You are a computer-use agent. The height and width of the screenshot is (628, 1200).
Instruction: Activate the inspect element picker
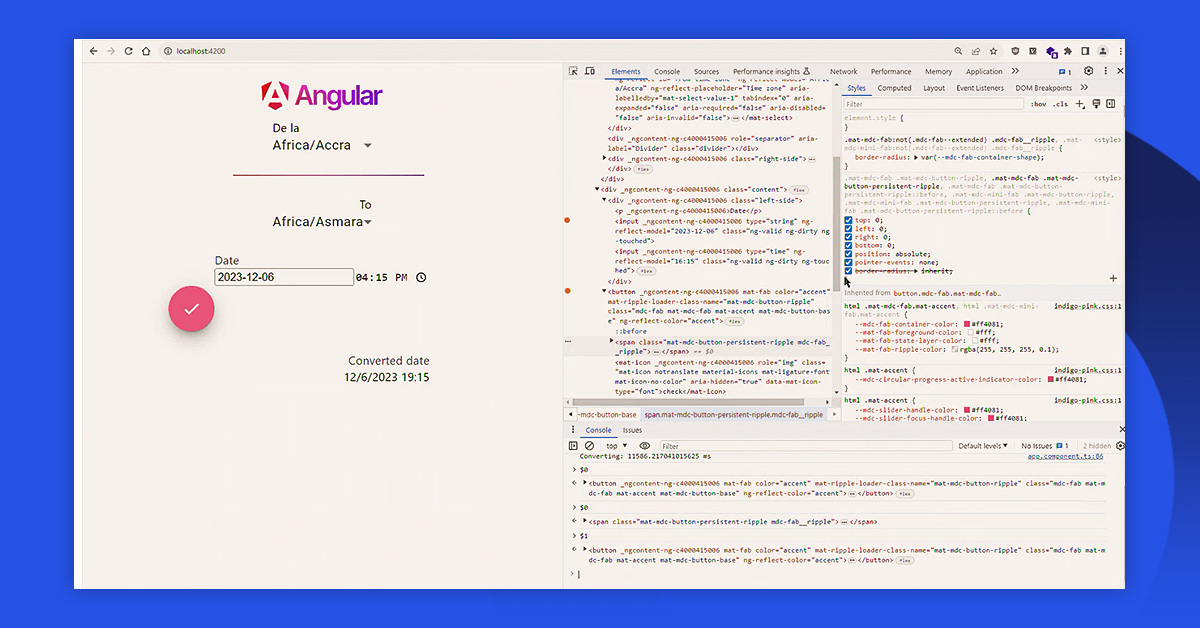tap(573, 72)
